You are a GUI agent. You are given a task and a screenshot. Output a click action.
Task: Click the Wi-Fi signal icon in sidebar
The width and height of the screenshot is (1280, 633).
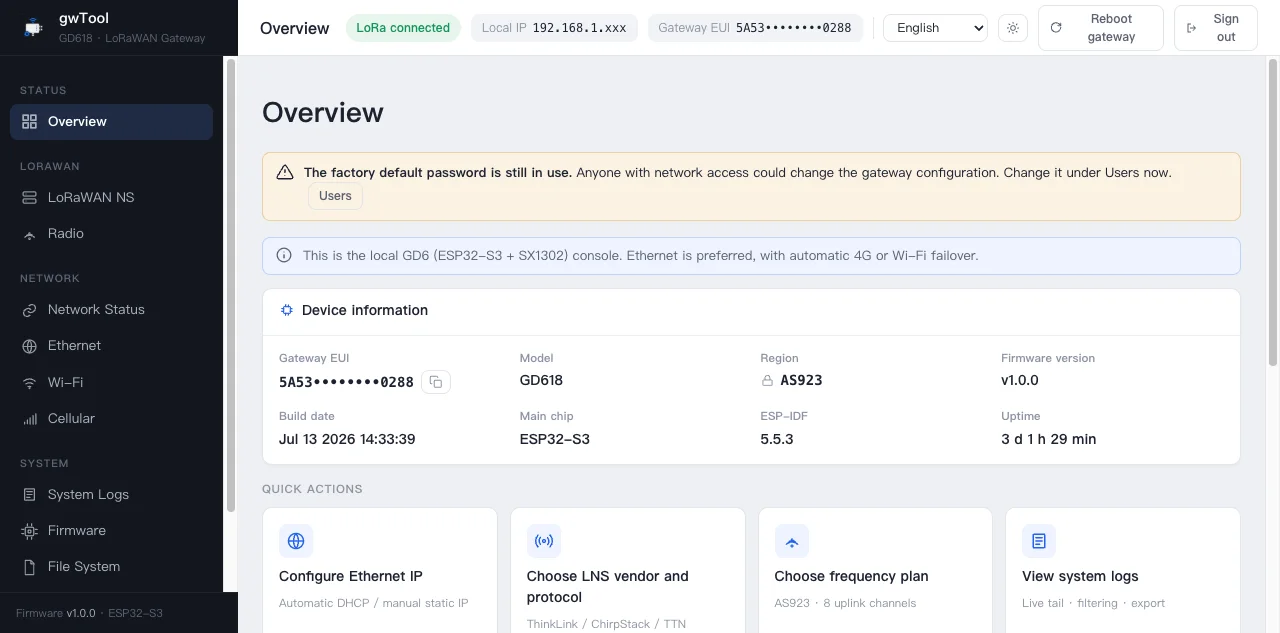29,383
